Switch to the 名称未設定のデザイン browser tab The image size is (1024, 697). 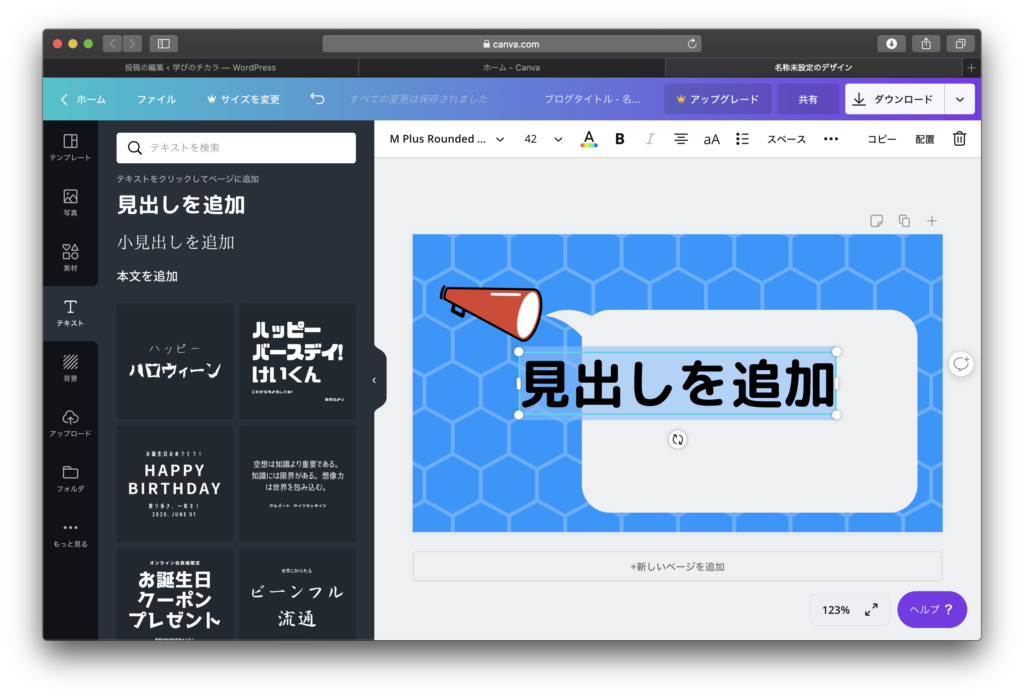point(813,67)
